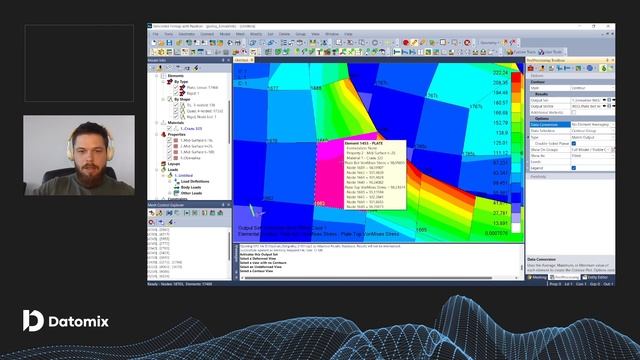Click the pin icon on Model Info header

pyautogui.click(x=223, y=60)
